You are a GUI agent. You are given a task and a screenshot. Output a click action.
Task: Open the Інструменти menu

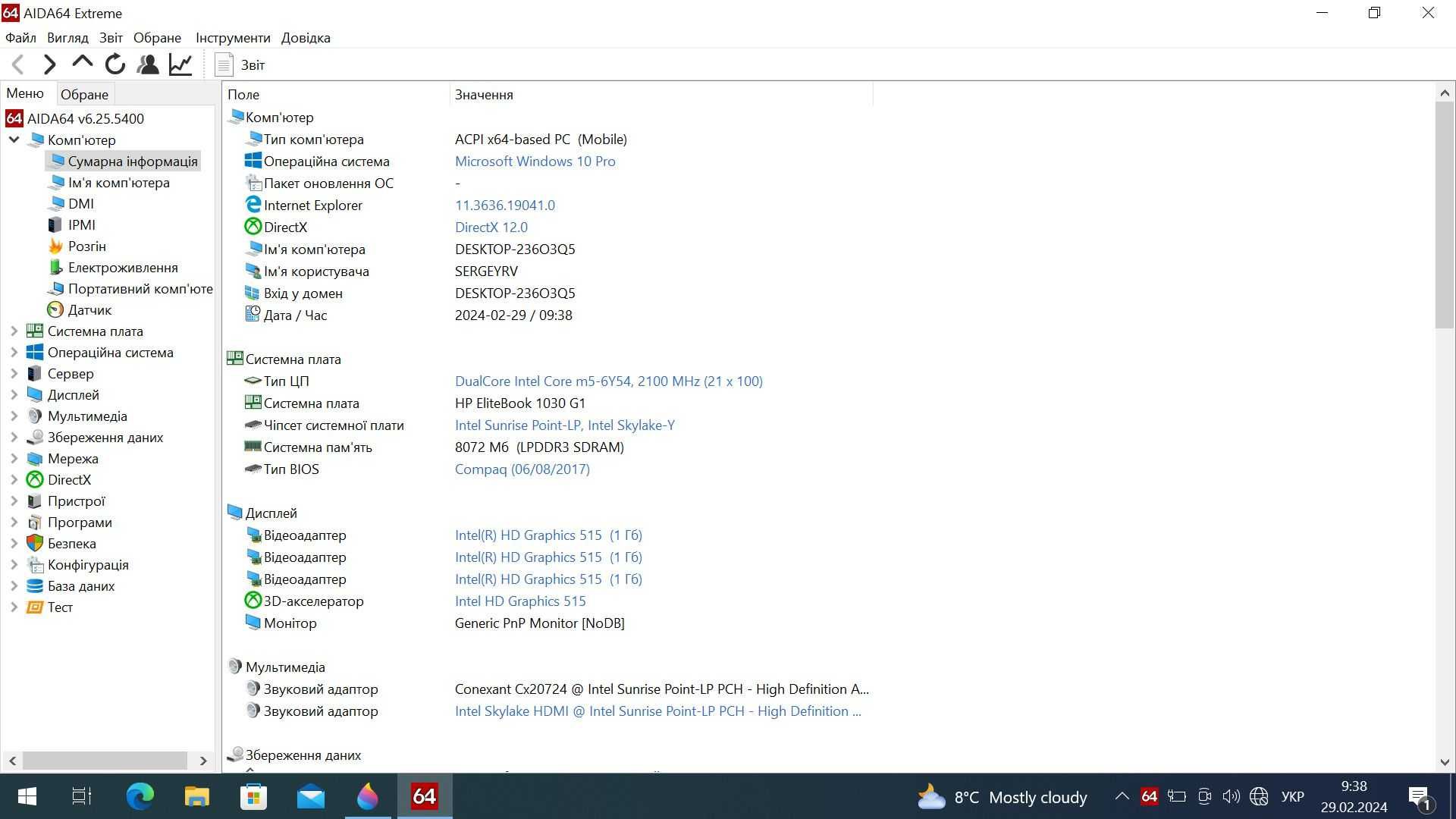click(233, 37)
